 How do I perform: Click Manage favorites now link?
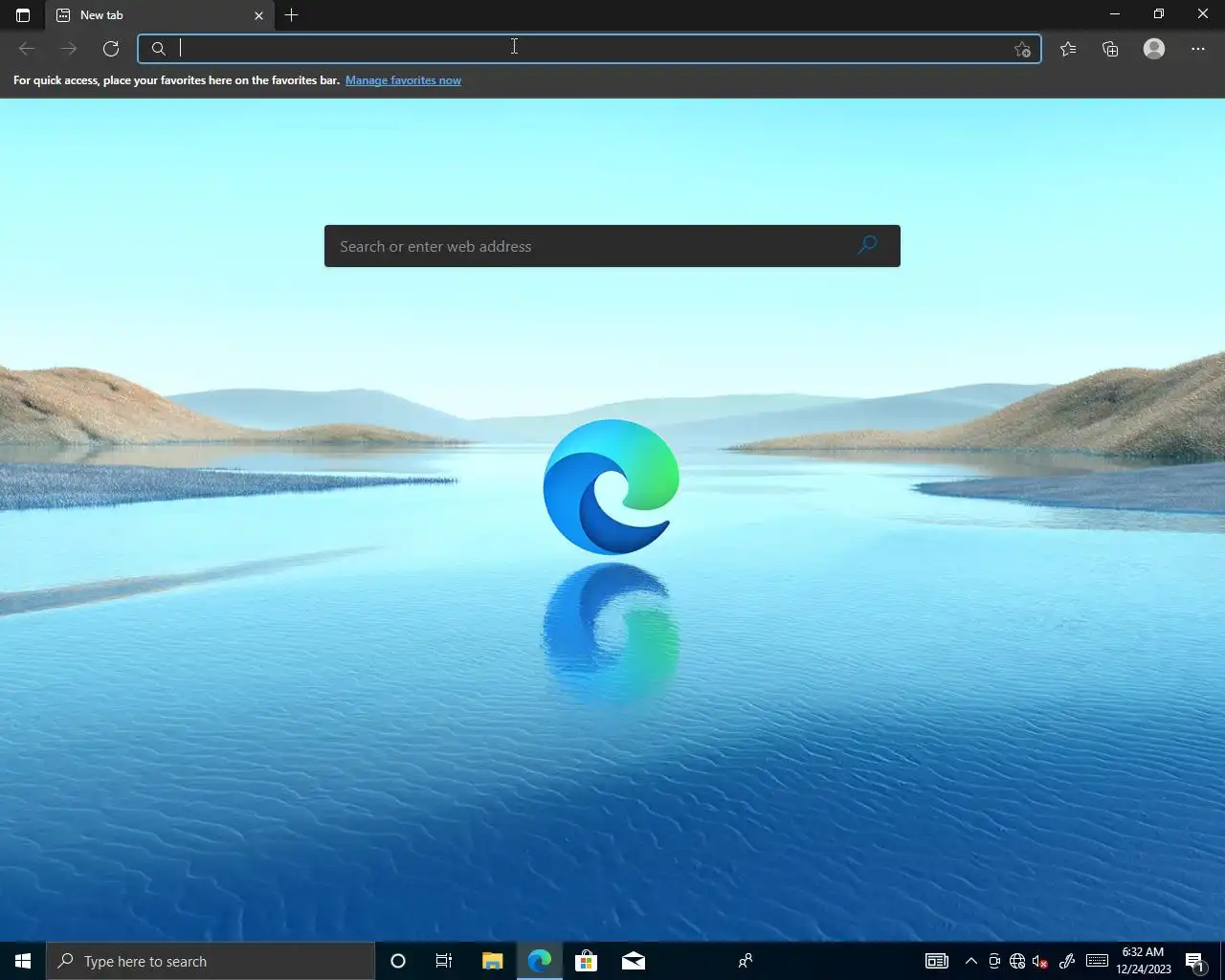click(x=403, y=80)
